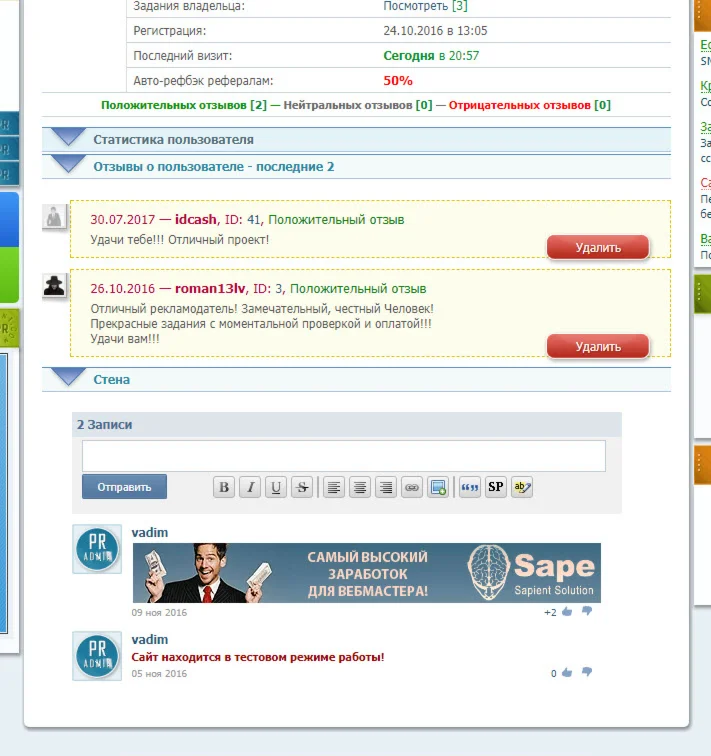The height and width of the screenshot is (756, 711).
Task: Select the 2 Записи wall header
Action: point(105,425)
